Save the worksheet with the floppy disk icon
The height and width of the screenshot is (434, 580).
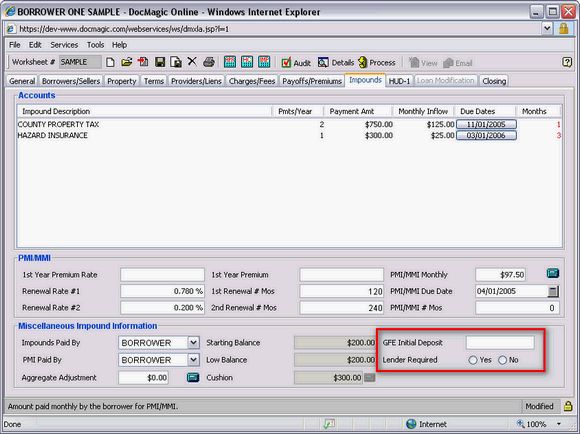[x=160, y=62]
